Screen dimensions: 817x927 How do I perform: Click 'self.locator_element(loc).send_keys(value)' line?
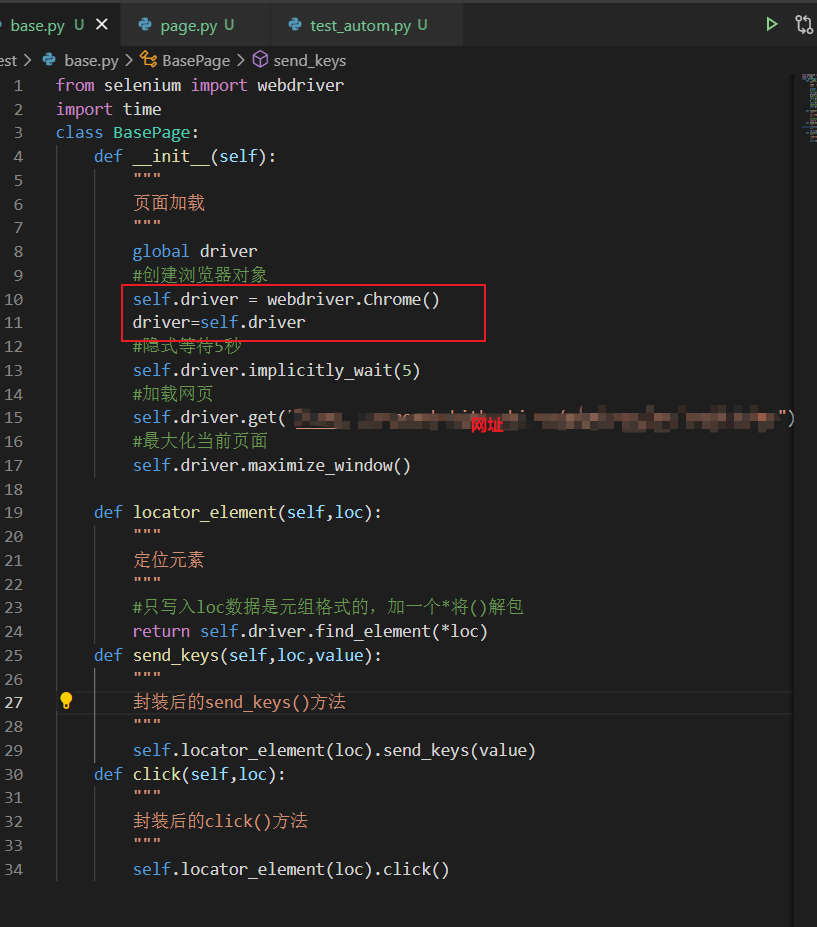334,750
